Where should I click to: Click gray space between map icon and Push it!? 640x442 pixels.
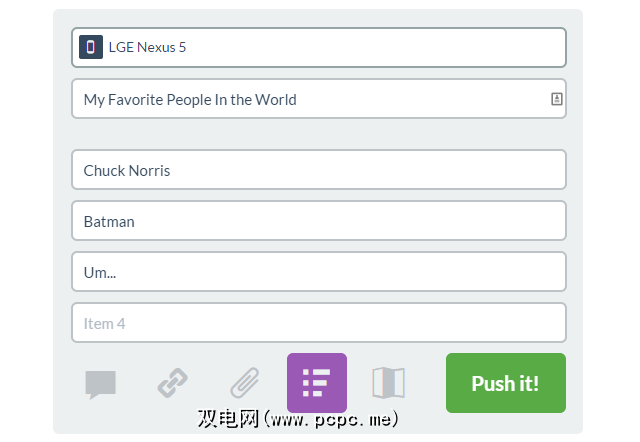click(427, 383)
